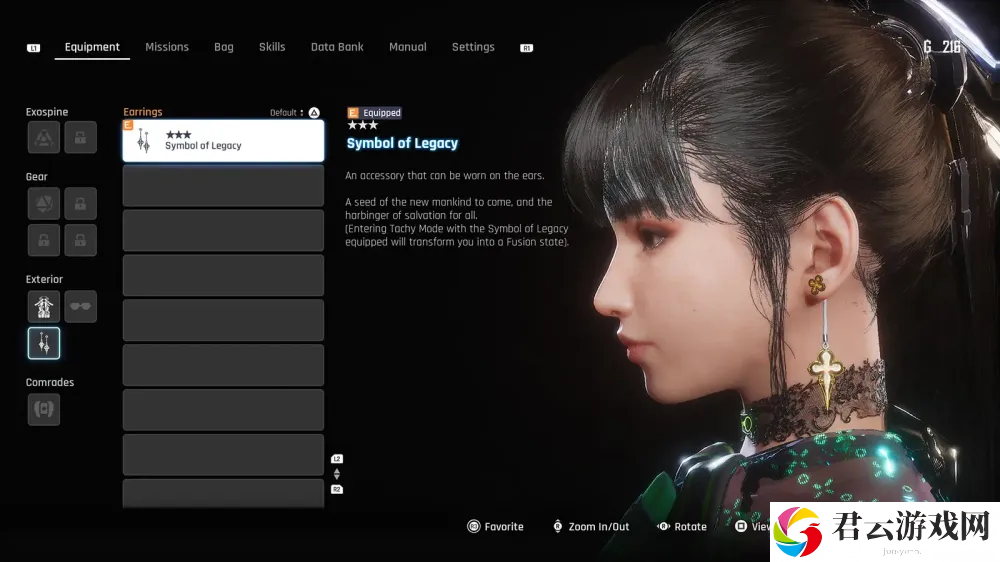Viewport: 1000px width, 562px height.
Task: Open the Bag tab
Action: tap(223, 47)
